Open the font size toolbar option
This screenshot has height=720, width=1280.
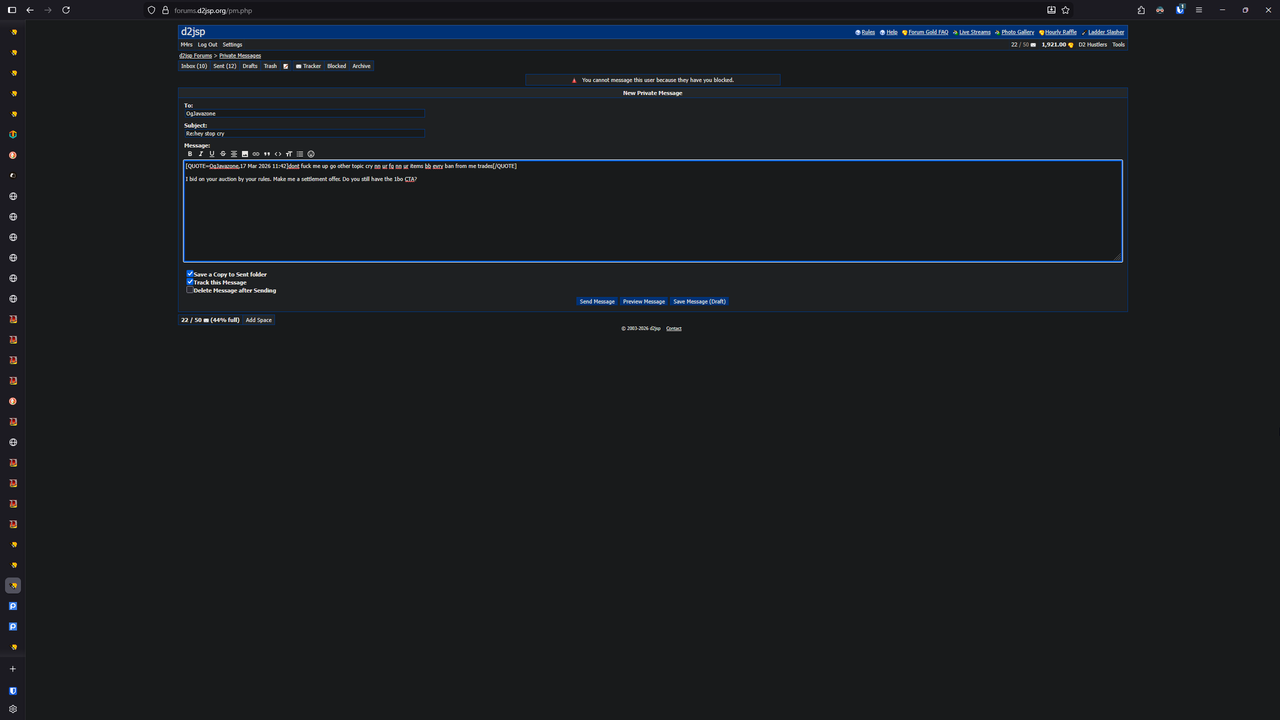(289, 154)
